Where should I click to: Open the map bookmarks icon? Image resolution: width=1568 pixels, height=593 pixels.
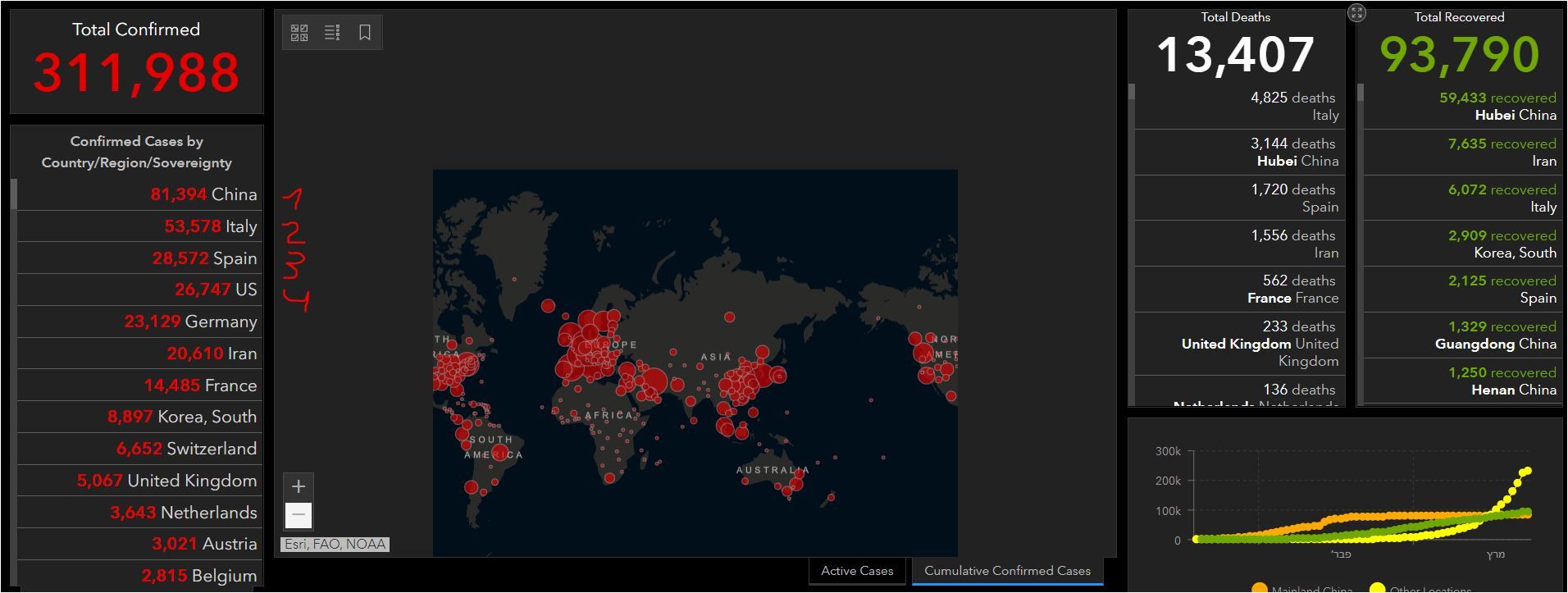[x=365, y=33]
